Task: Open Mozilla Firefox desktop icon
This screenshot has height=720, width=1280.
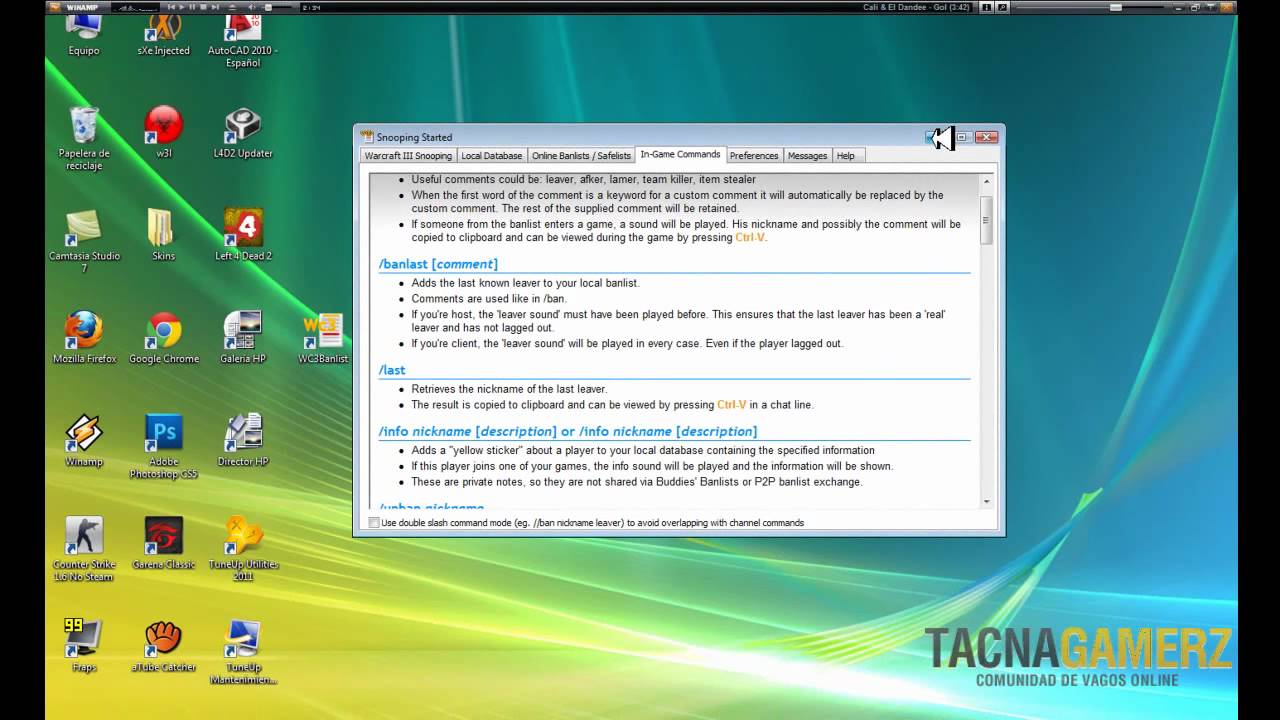Action: point(84,338)
